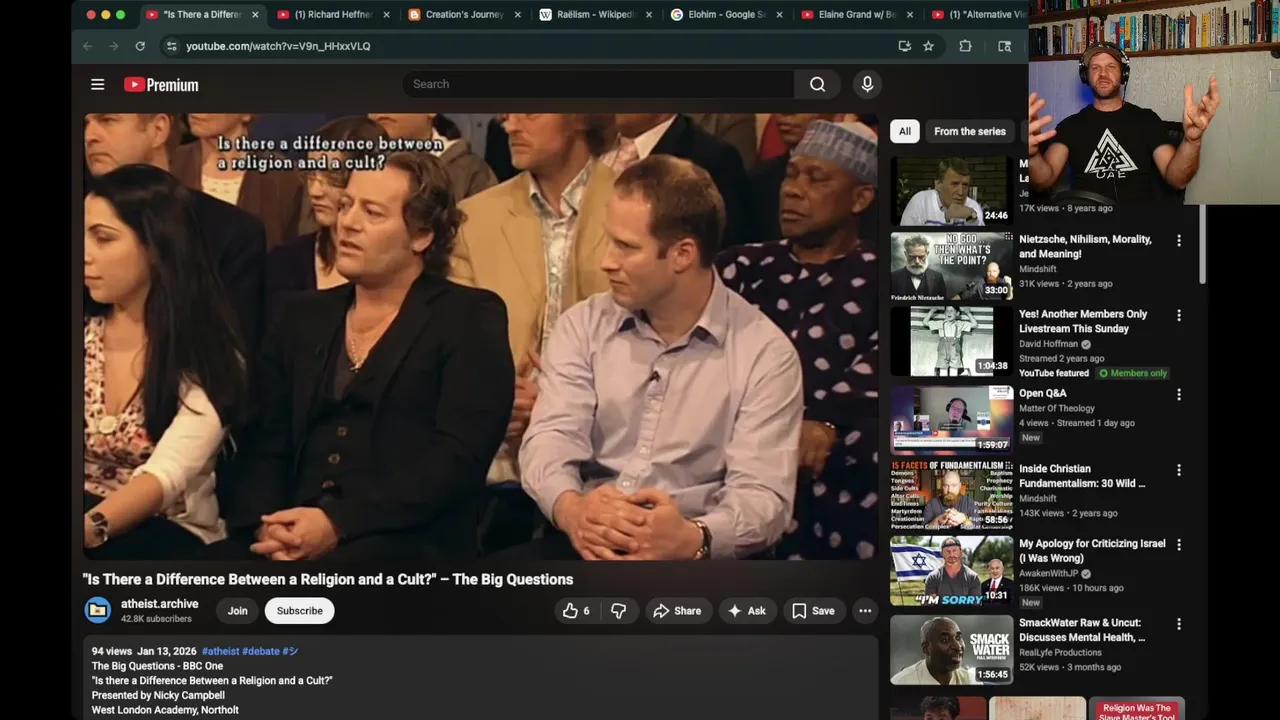Select the All filter chip
The width and height of the screenshot is (1280, 720).
tap(904, 131)
